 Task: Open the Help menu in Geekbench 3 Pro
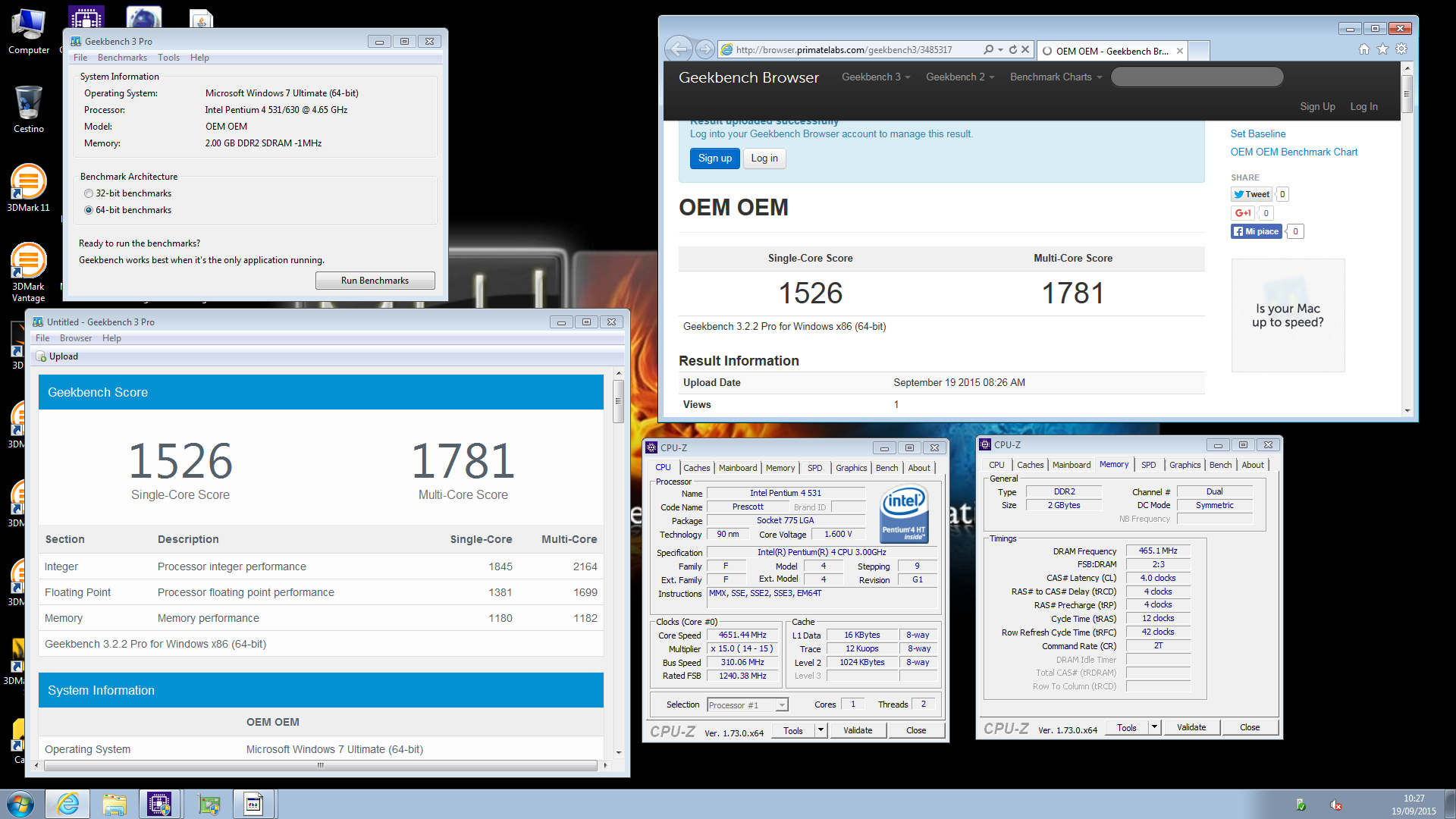tap(199, 58)
